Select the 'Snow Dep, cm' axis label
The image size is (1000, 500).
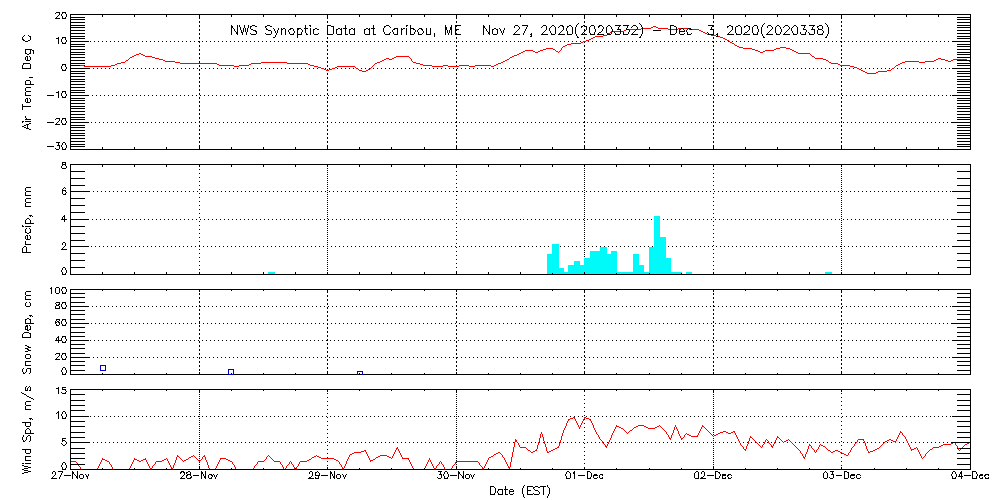coord(28,332)
